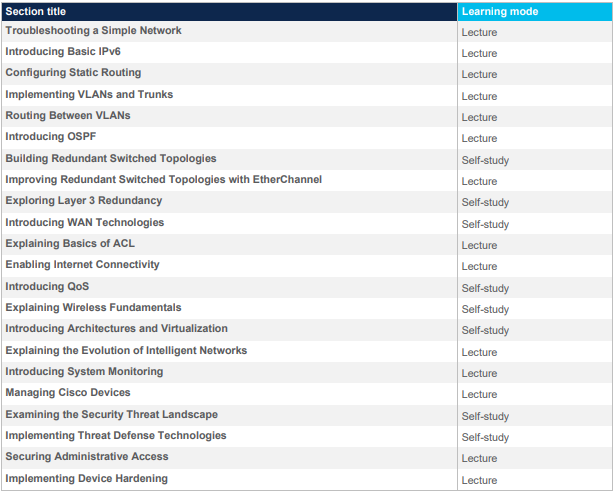Click 'Introducing System Monitoring' title
614x493 pixels.
[x=84, y=372]
